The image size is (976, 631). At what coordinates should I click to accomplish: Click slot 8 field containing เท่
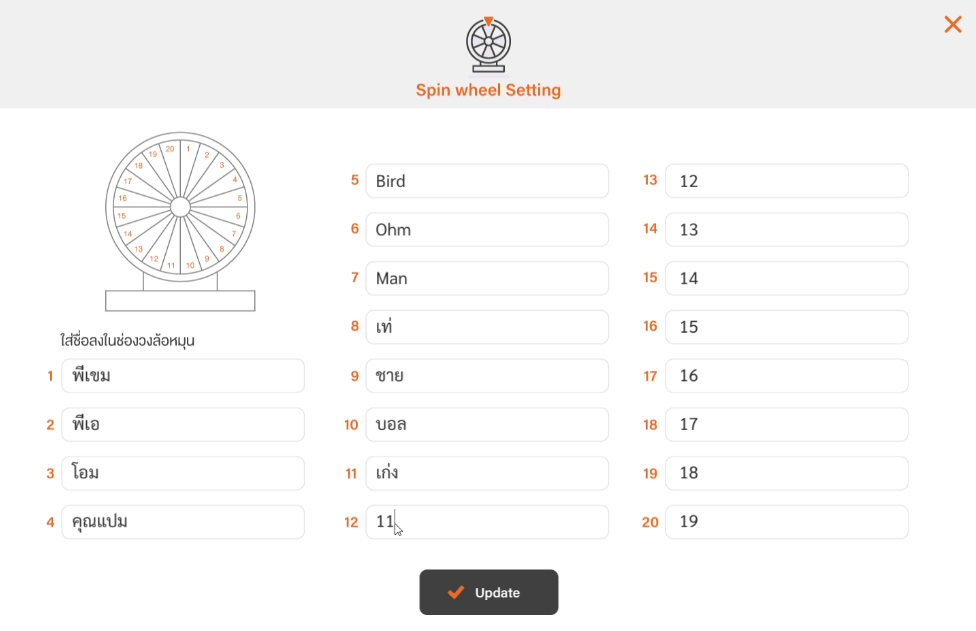click(487, 327)
